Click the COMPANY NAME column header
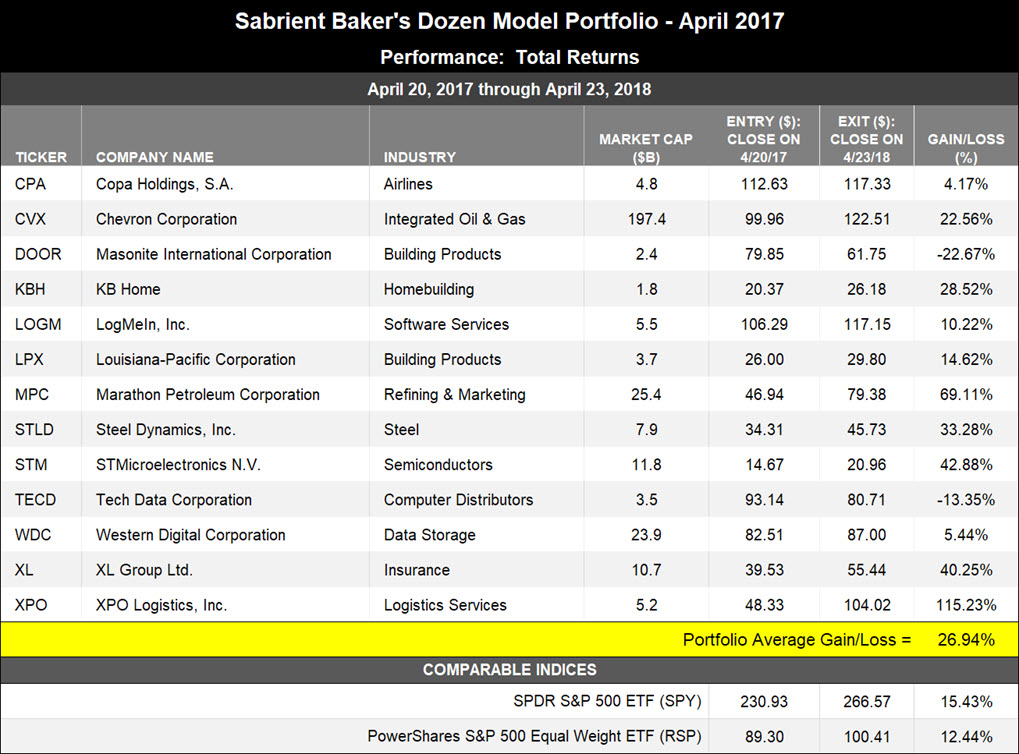This screenshot has height=754, width=1019. pos(155,157)
